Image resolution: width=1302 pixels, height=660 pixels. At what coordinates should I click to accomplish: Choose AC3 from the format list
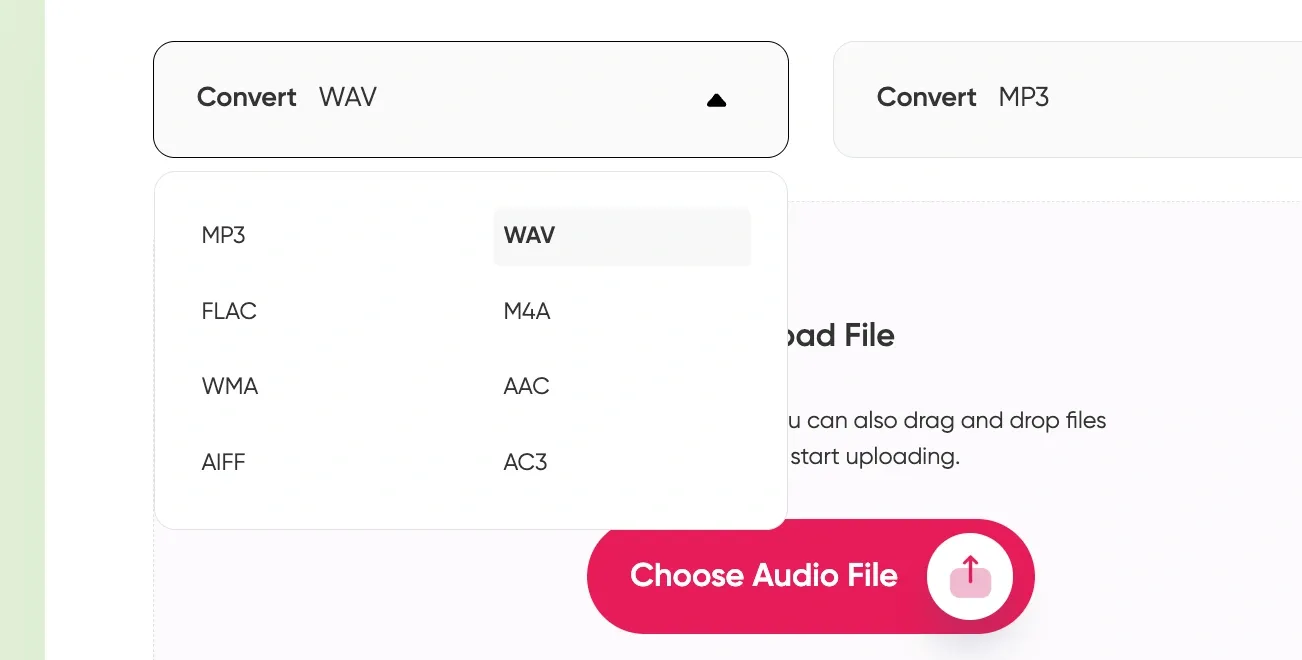click(x=524, y=461)
